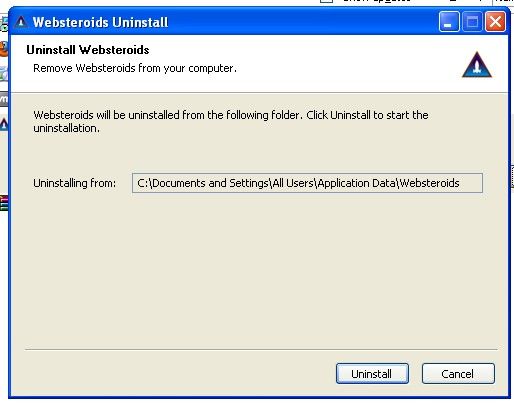Click the Websteroids Uninstall title bar text
The height and width of the screenshot is (403, 514).
100,22
